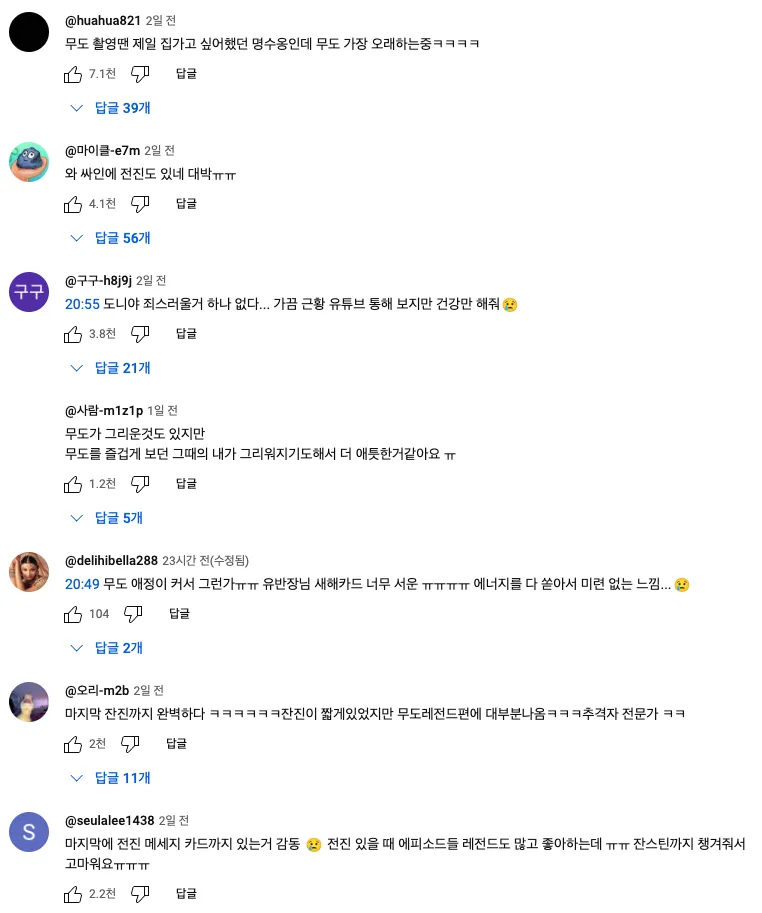Dislike @구구-h8j9j's comment
The image size is (762, 913).
tap(140, 333)
